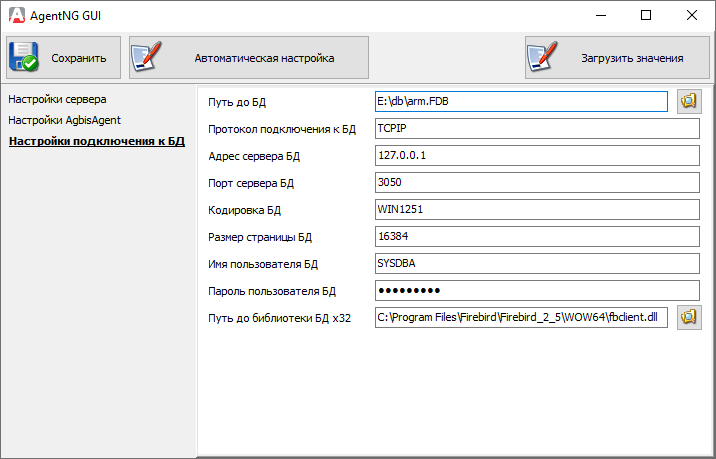Screen dimensions: 716x459
Task: Click the Загрузить значения pencil icon
Action: coord(543,58)
